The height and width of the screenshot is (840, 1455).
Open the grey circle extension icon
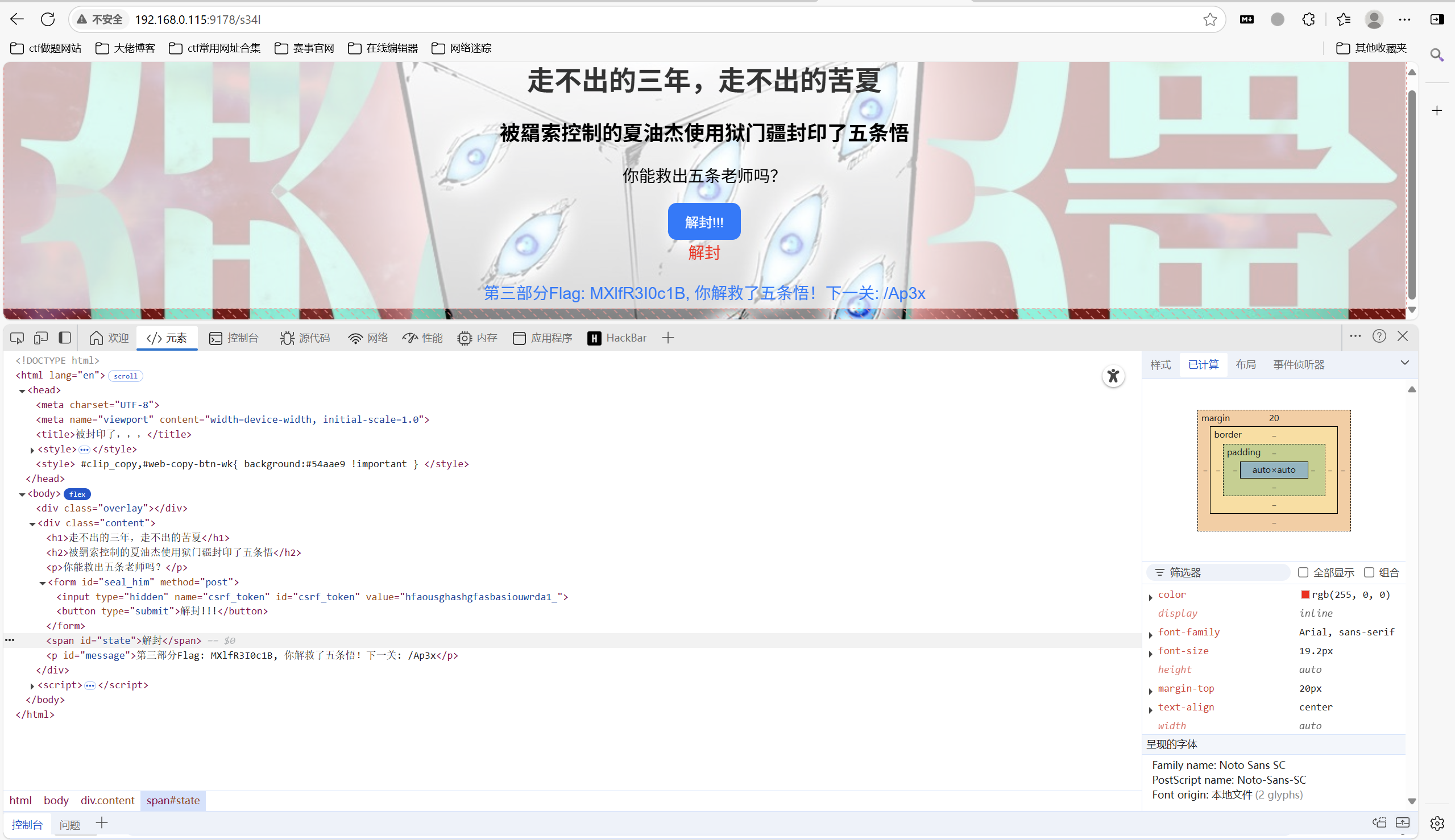(1277, 20)
